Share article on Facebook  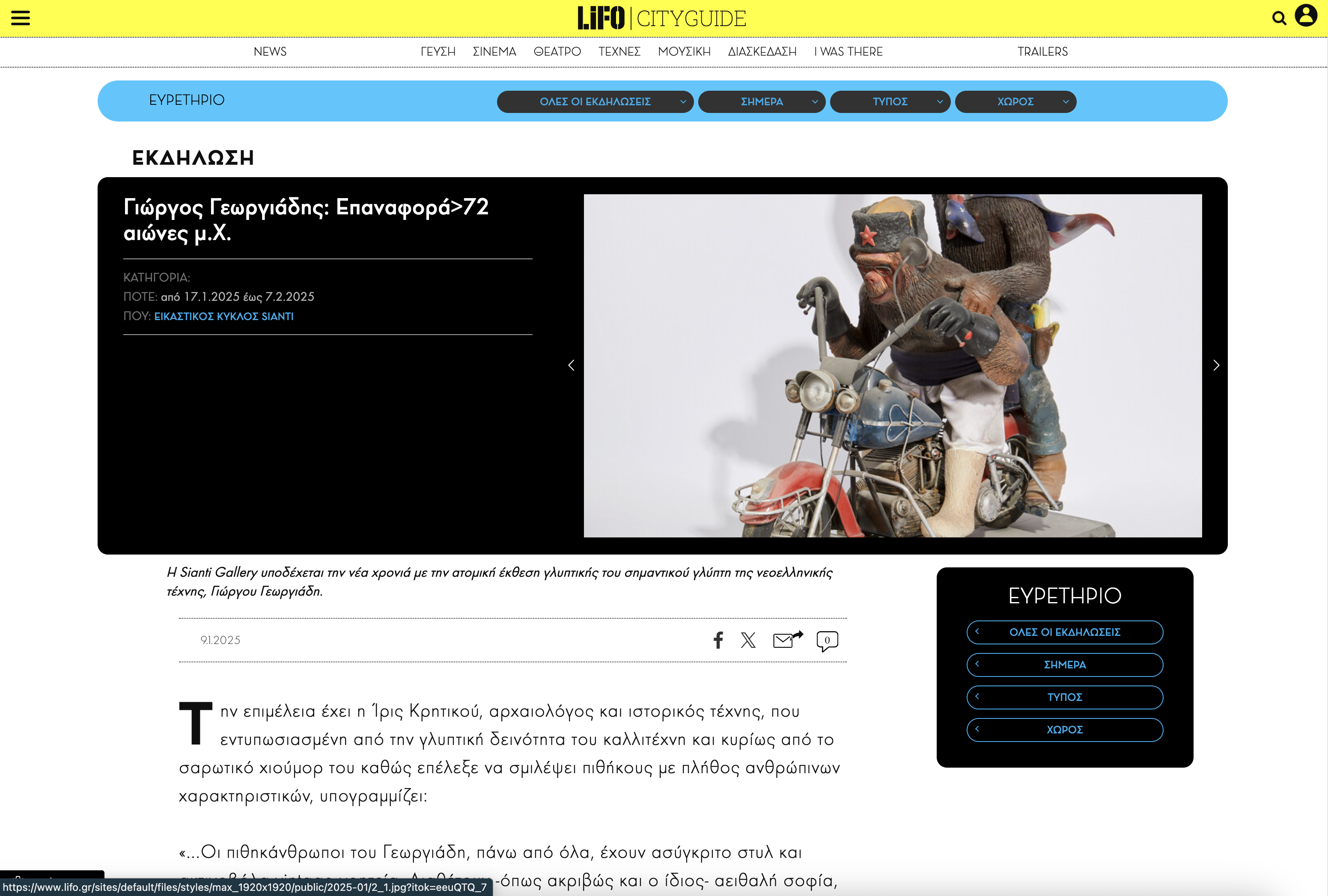[x=718, y=640]
